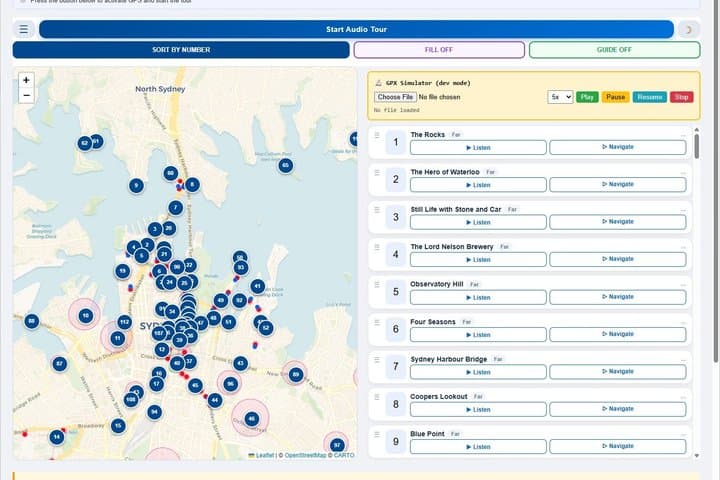Select map marker 41
The height and width of the screenshot is (480, 720).
258,287
